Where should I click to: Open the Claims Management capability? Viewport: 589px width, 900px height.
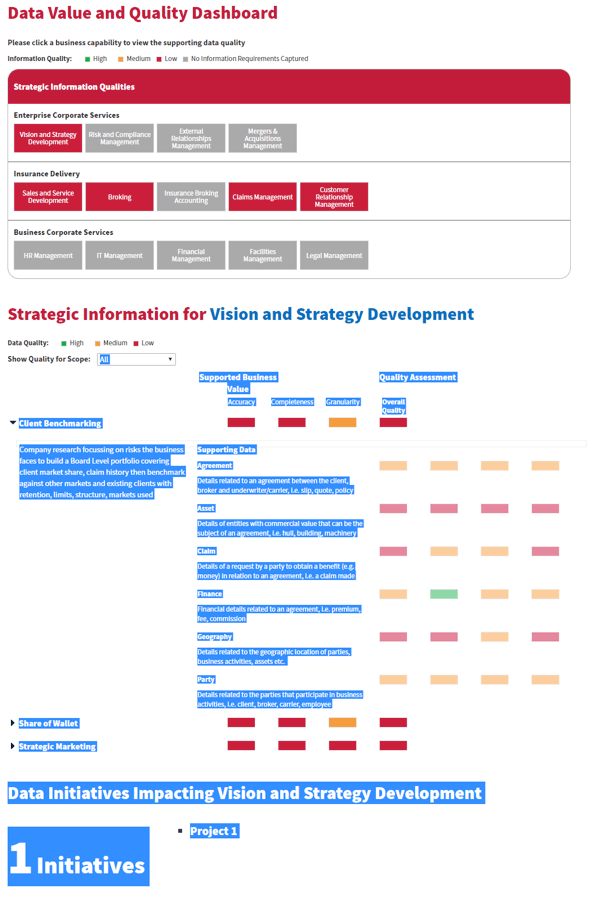click(x=262, y=197)
